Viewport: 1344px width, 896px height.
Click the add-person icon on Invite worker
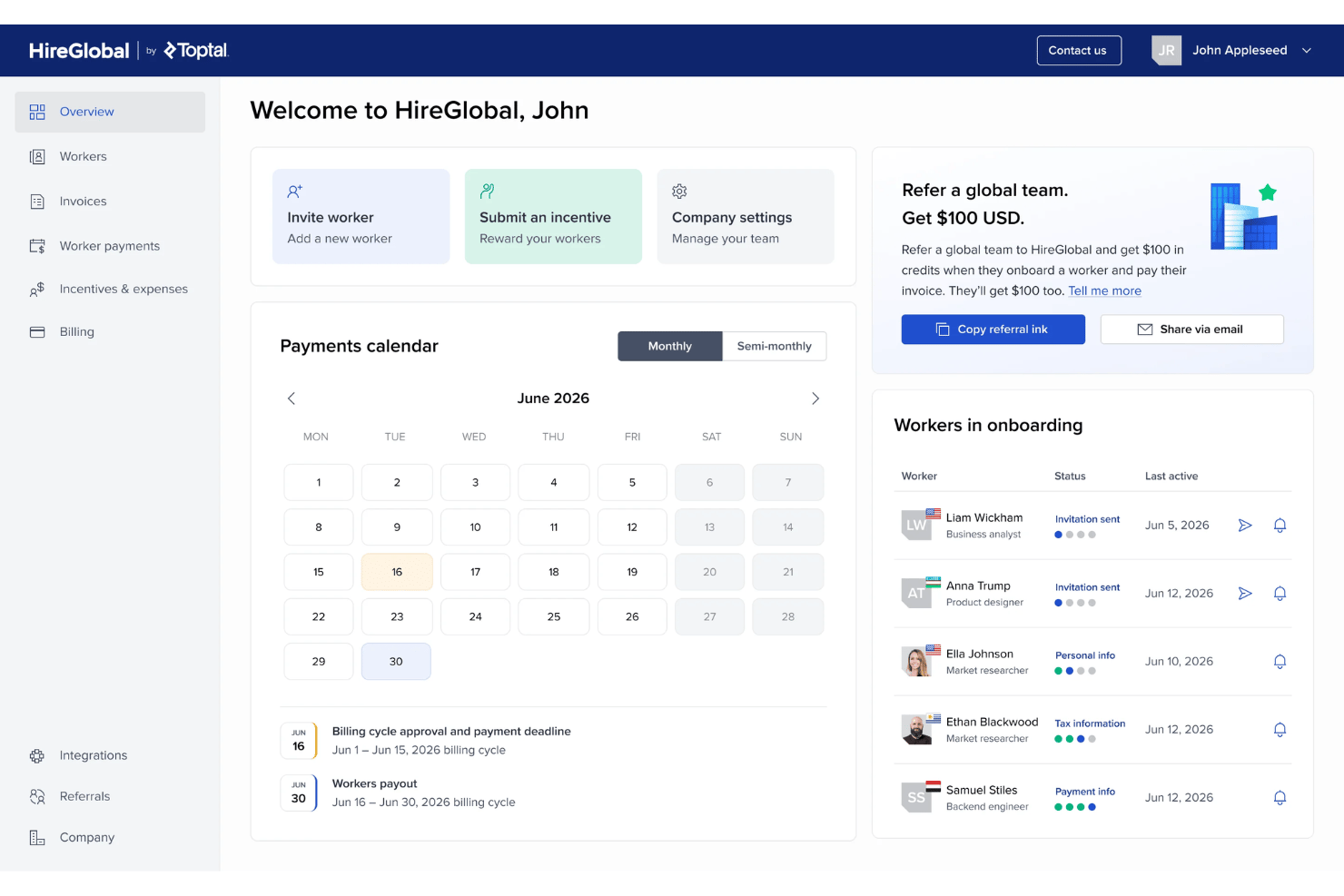[x=295, y=192]
